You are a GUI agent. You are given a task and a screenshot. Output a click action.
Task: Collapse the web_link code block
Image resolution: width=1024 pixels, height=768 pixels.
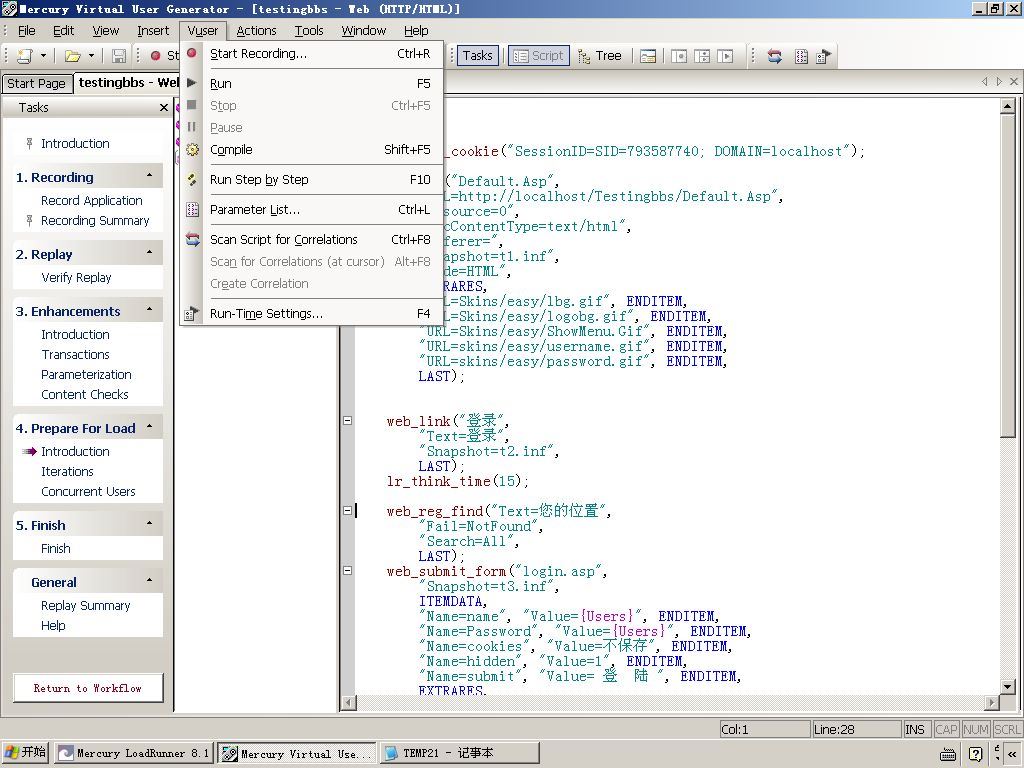348,421
